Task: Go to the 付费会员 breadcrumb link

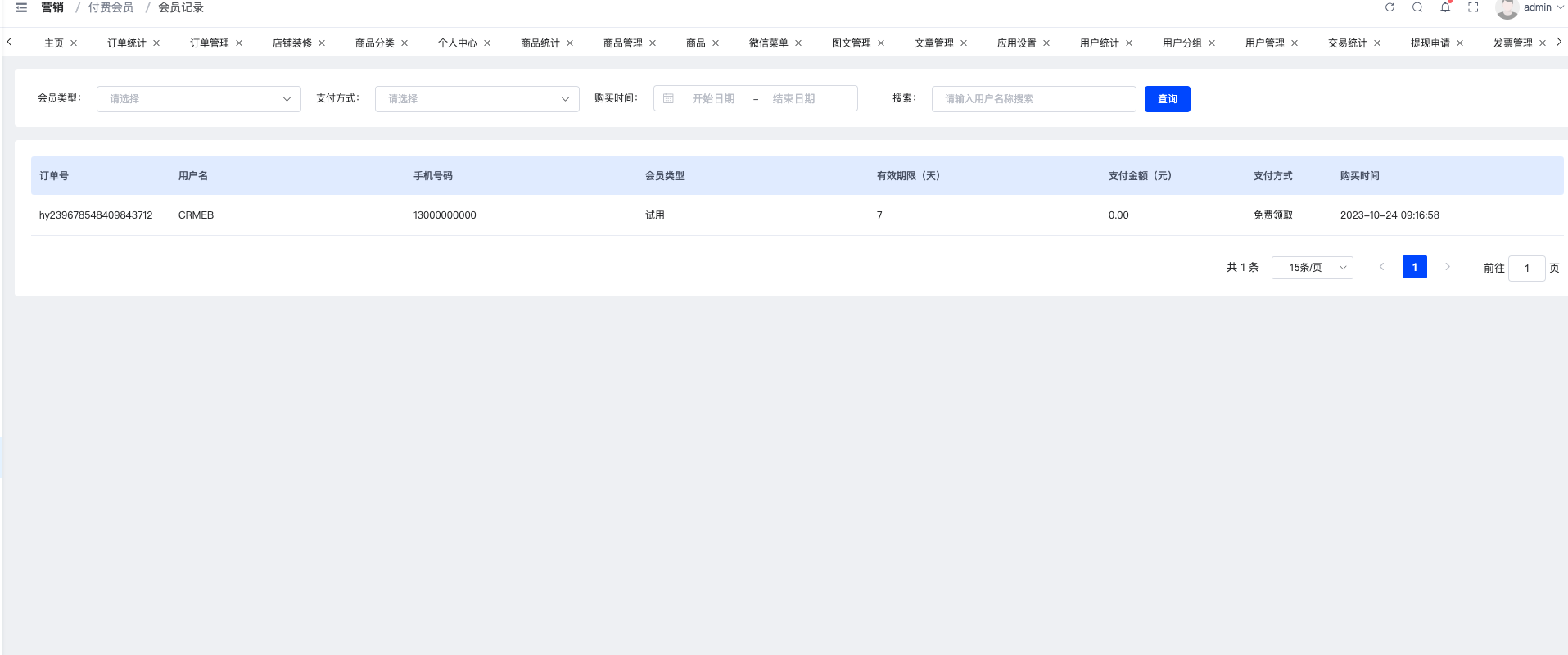Action: pyautogui.click(x=111, y=7)
